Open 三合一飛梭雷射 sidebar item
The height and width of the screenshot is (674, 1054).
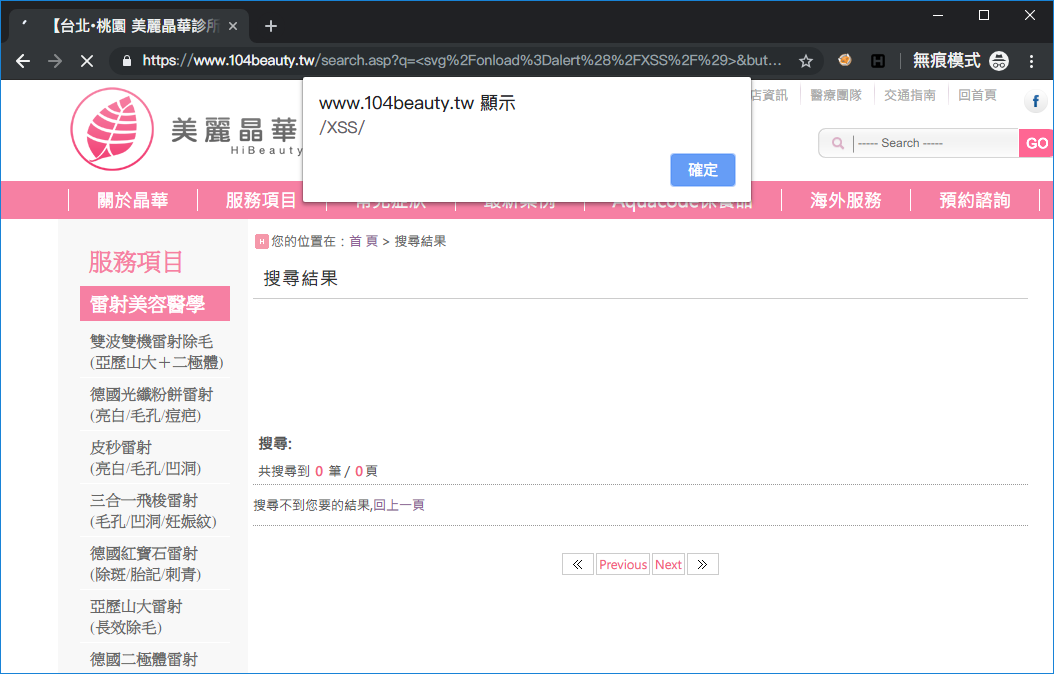point(153,511)
